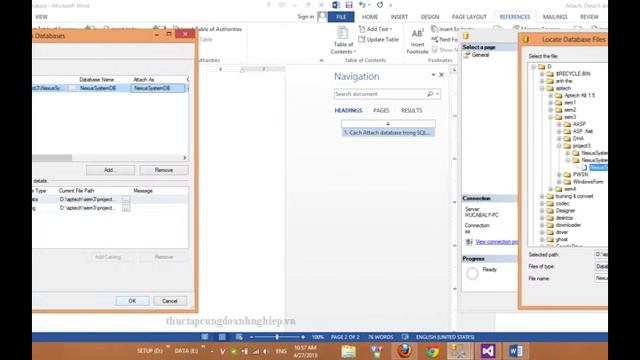Click the 76 WORDS status bar entry
This screenshot has width=640, height=360.
pos(380,337)
